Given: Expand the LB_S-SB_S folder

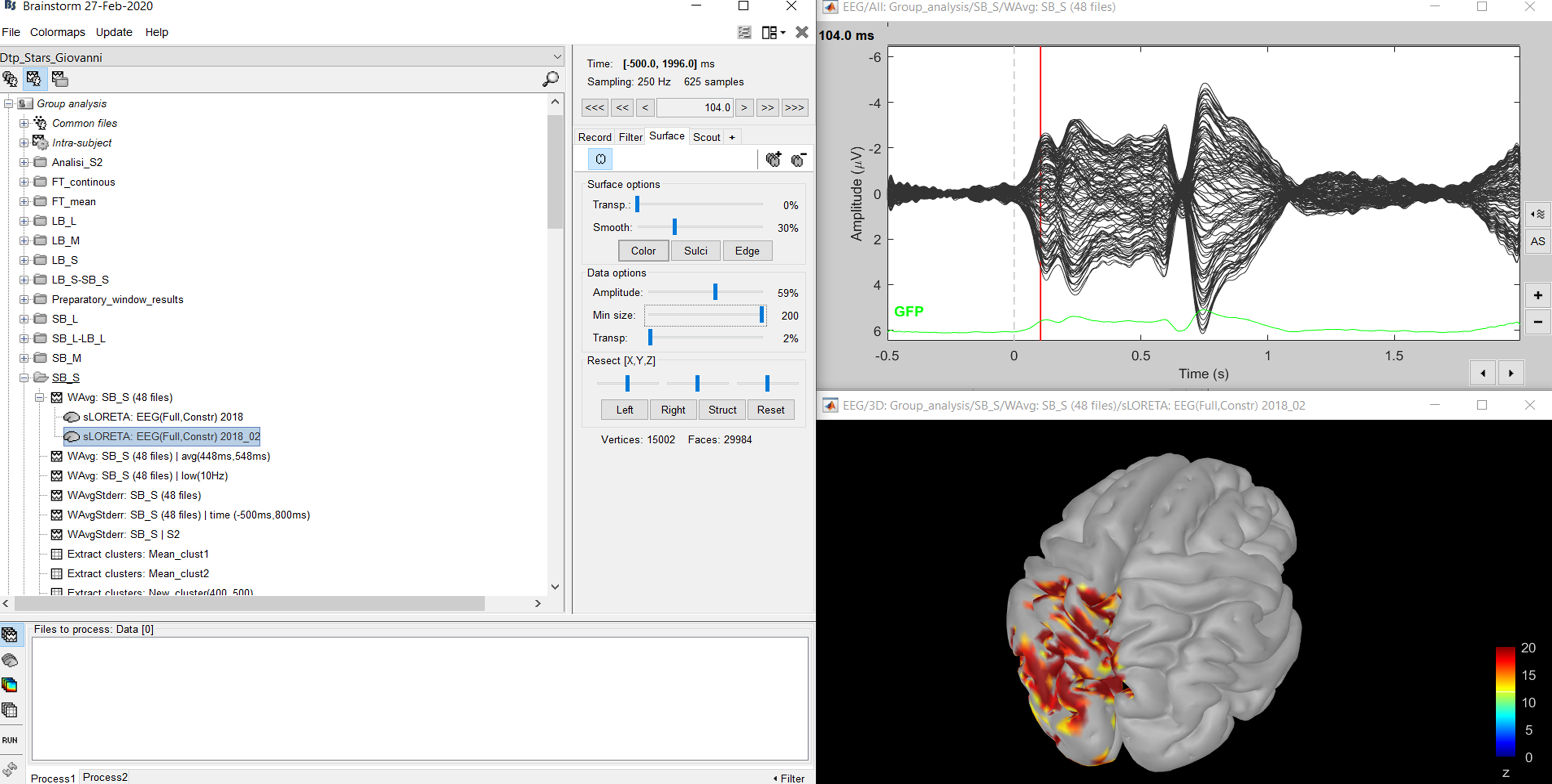Looking at the screenshot, I should point(24,280).
